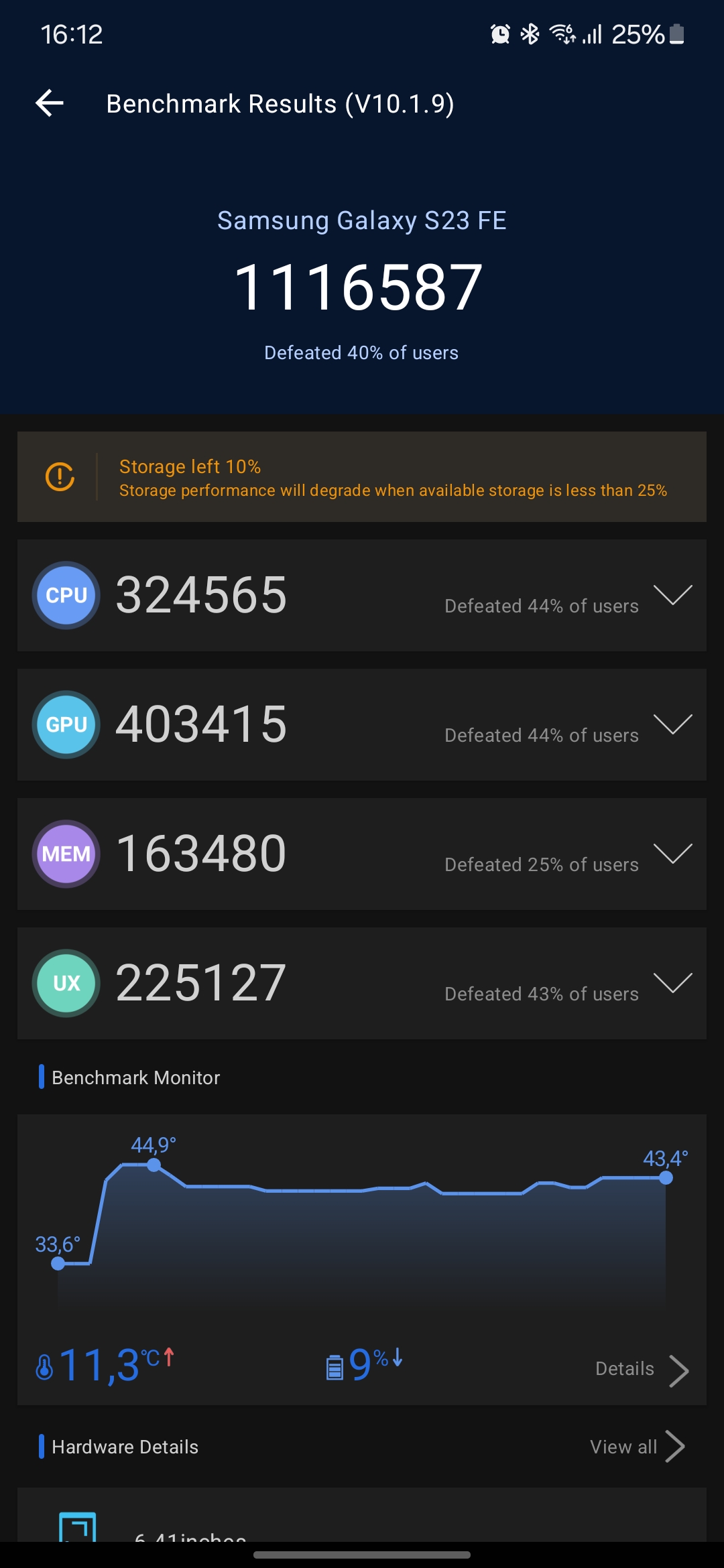Tap the 44,9° peak temperature marker
The image size is (724, 1568).
154,1165
